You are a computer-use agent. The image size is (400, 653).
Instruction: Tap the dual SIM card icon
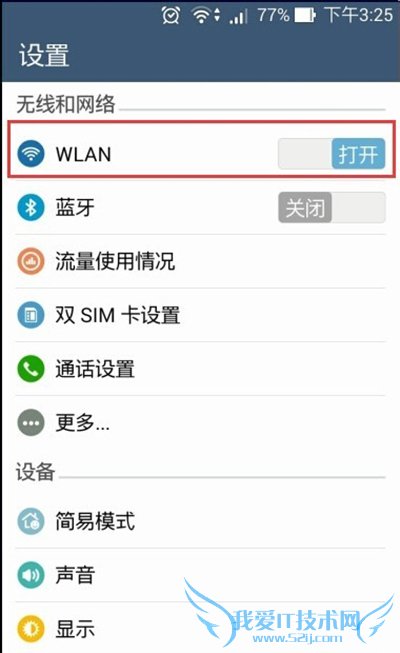coord(31,315)
